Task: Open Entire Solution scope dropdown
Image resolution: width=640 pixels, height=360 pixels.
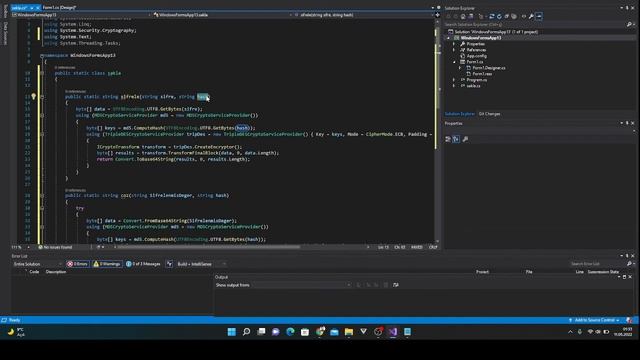Action: coord(37,264)
